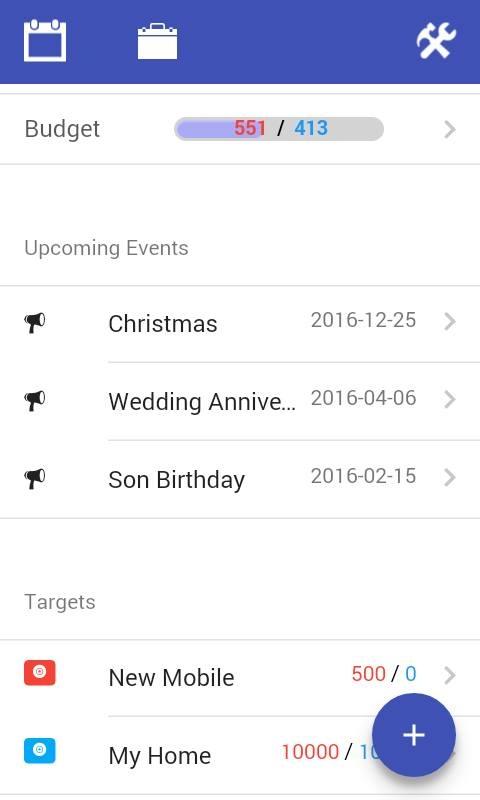This screenshot has width=480, height=800.
Task: Tap the blue target icon for My Home
Action: 40,751
